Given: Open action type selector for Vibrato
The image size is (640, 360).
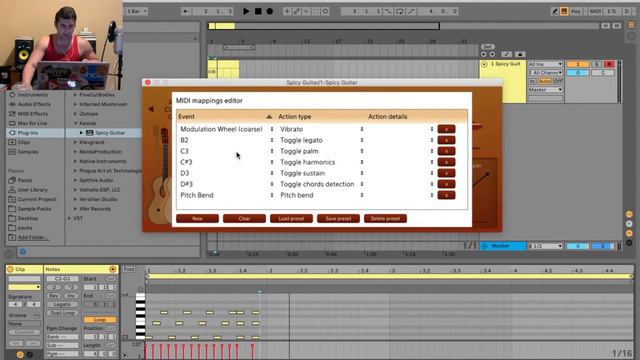Looking at the screenshot, I should pyautogui.click(x=362, y=129).
